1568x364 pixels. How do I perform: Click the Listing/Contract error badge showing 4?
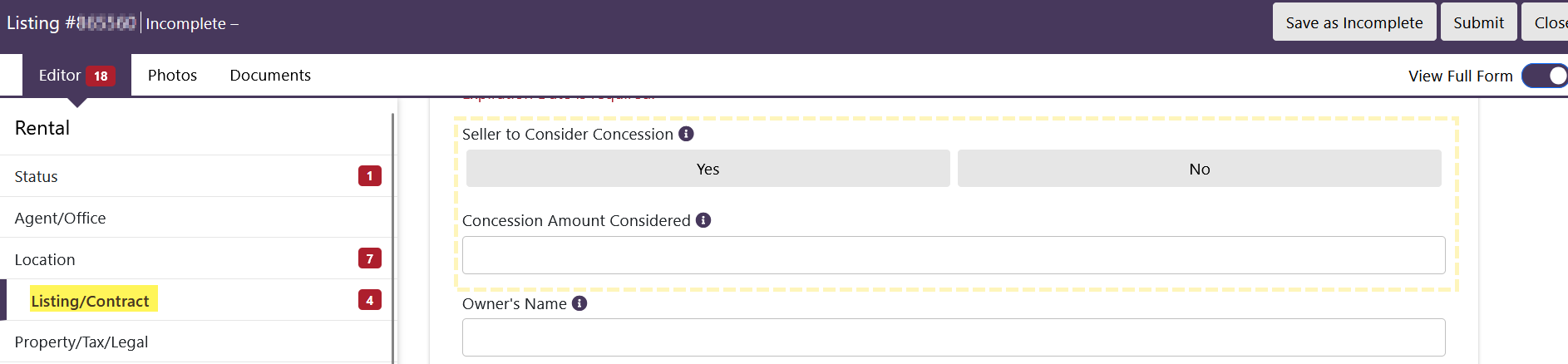pos(370,300)
